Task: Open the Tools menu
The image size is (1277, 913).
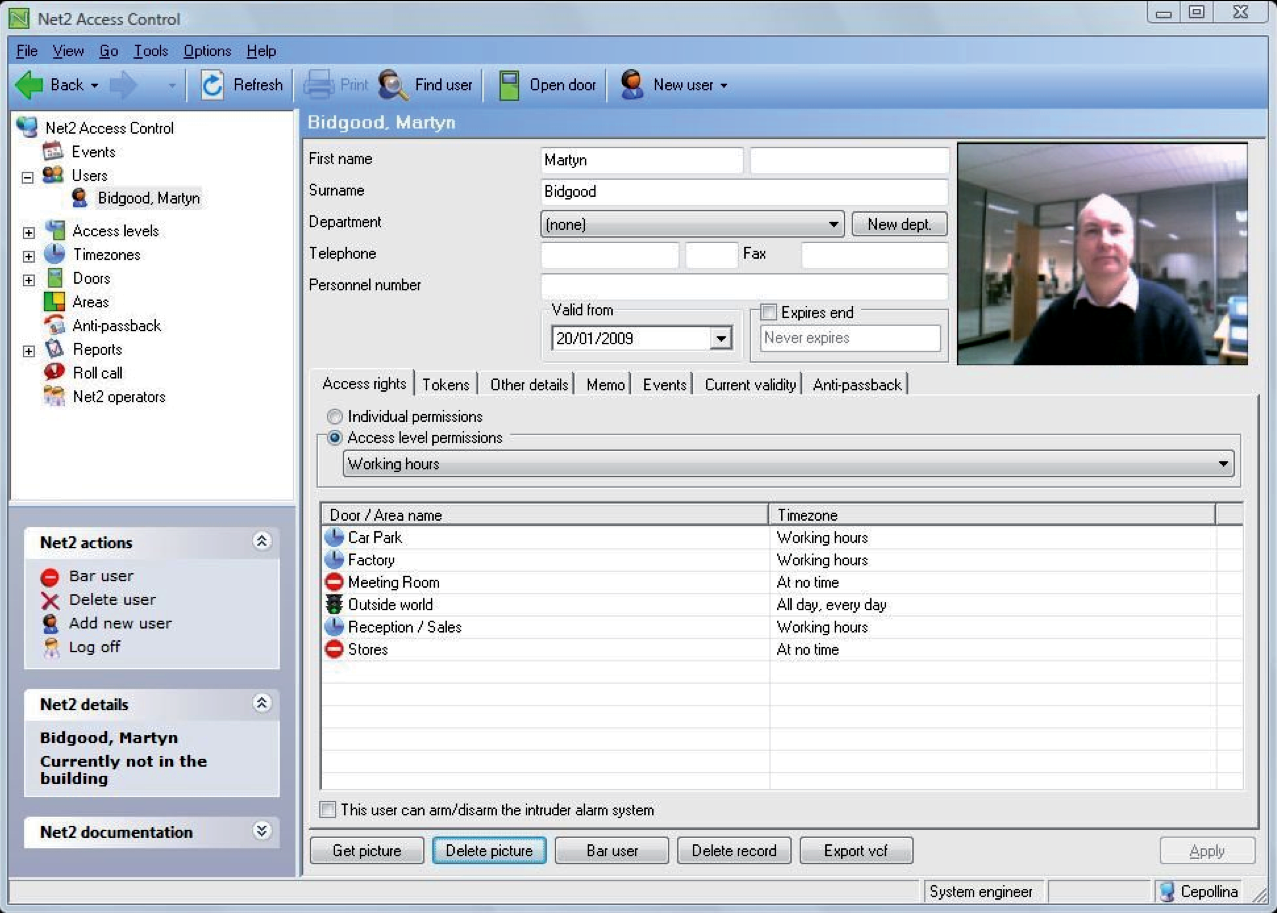Action: [150, 51]
